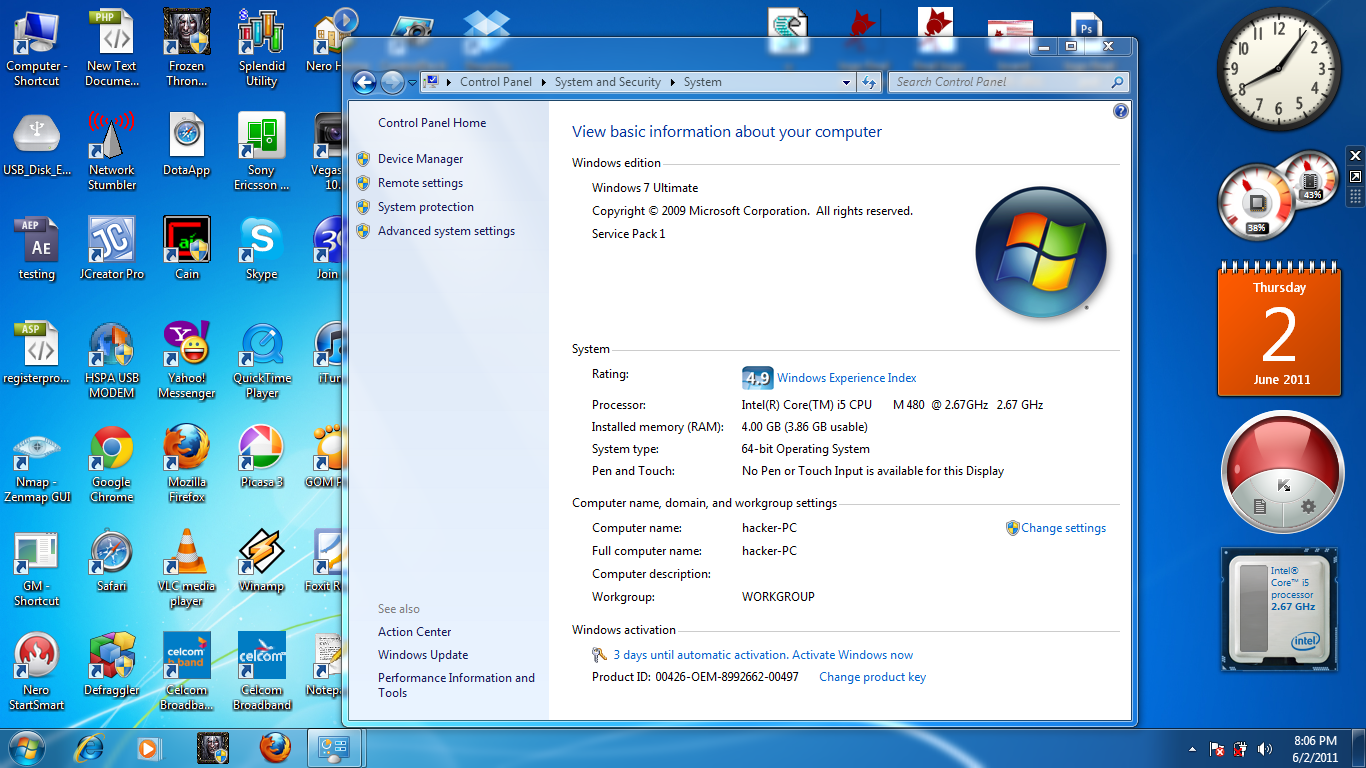
Task: Open Picasa 3 desktop icon
Action: click(x=262, y=457)
